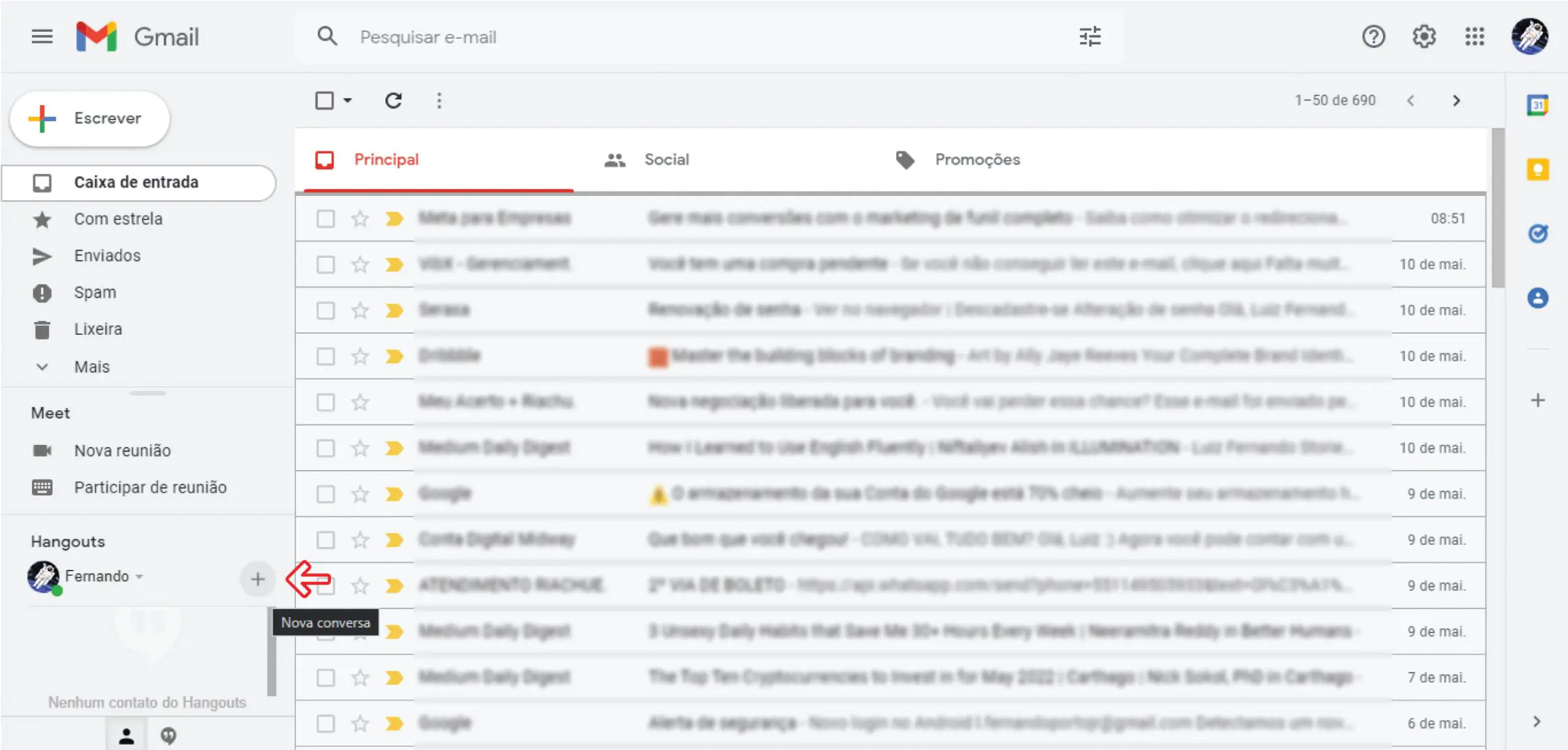Show Hangouts conversations bubble icon
This screenshot has height=750, width=1568.
pyautogui.click(x=168, y=735)
